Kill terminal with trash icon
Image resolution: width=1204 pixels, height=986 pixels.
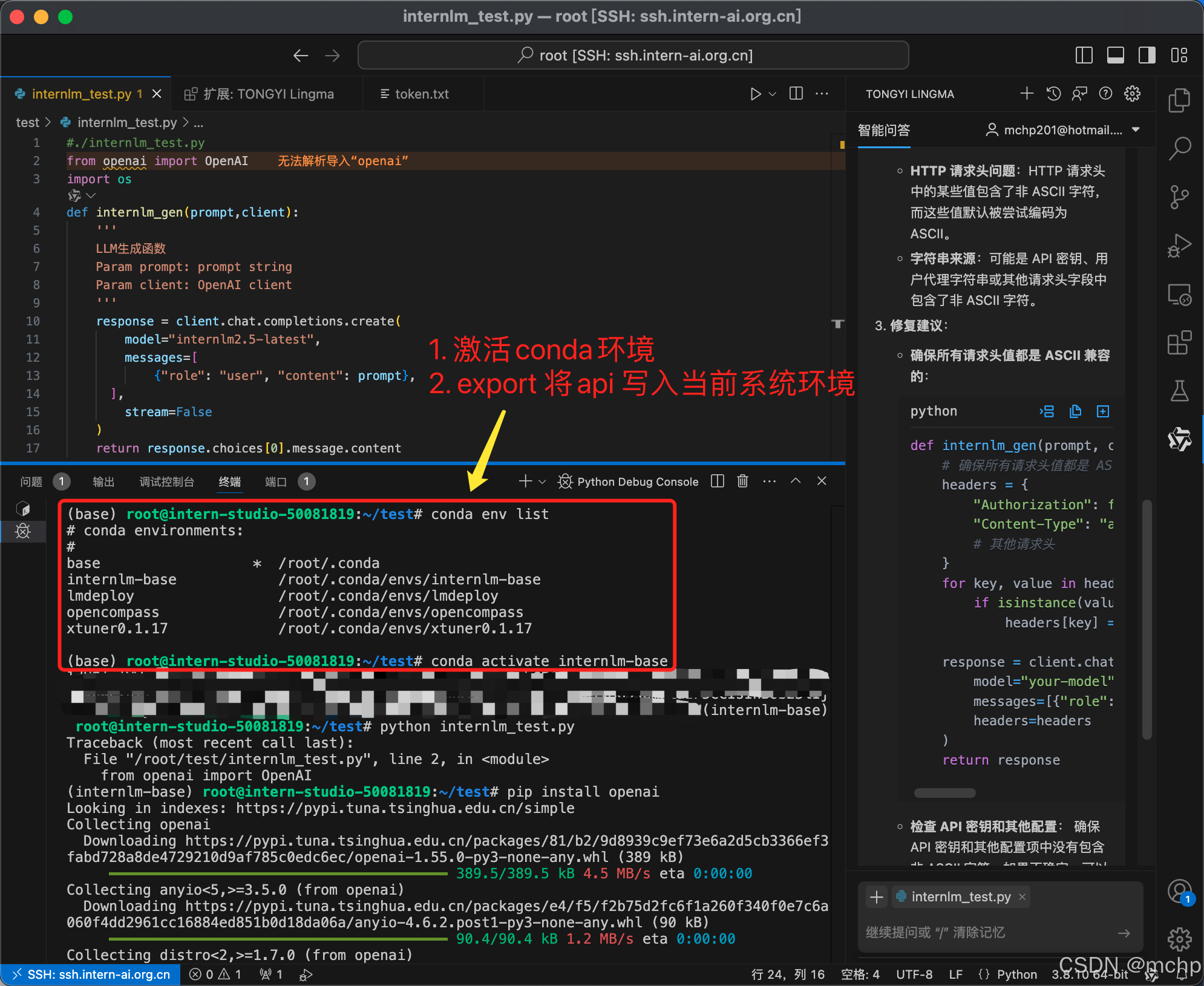click(742, 482)
